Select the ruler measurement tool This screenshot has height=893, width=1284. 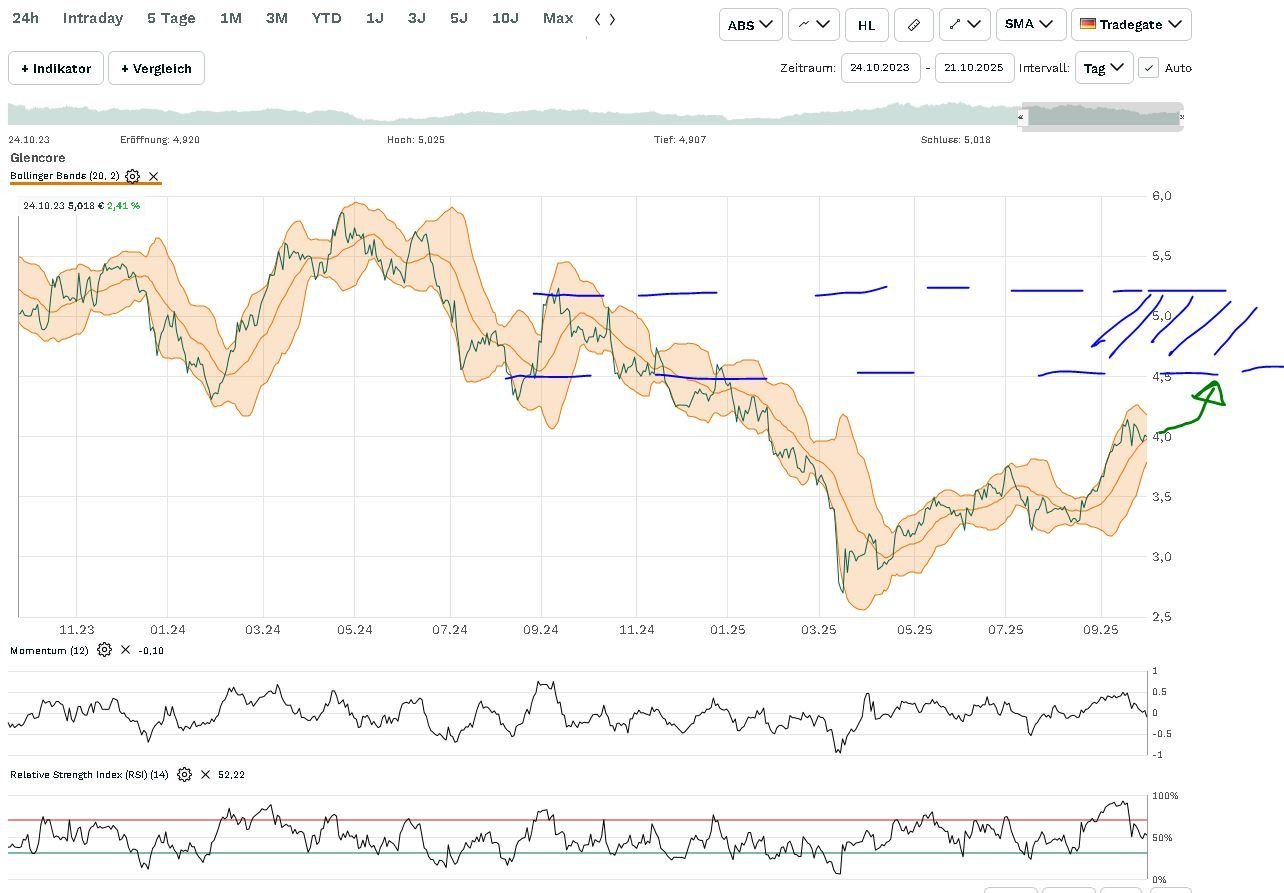pos(913,25)
